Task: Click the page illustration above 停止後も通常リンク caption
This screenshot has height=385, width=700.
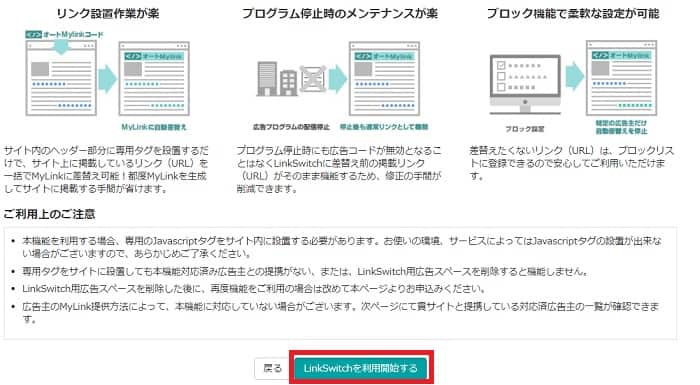Action: 384,79
